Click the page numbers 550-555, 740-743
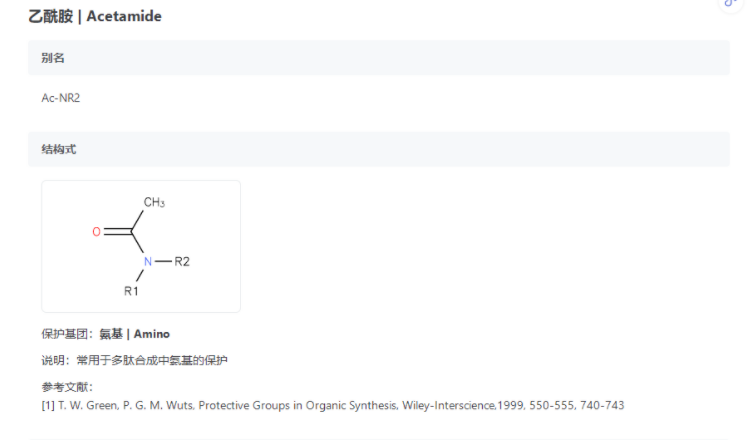749x444 pixels. [x=577, y=405]
